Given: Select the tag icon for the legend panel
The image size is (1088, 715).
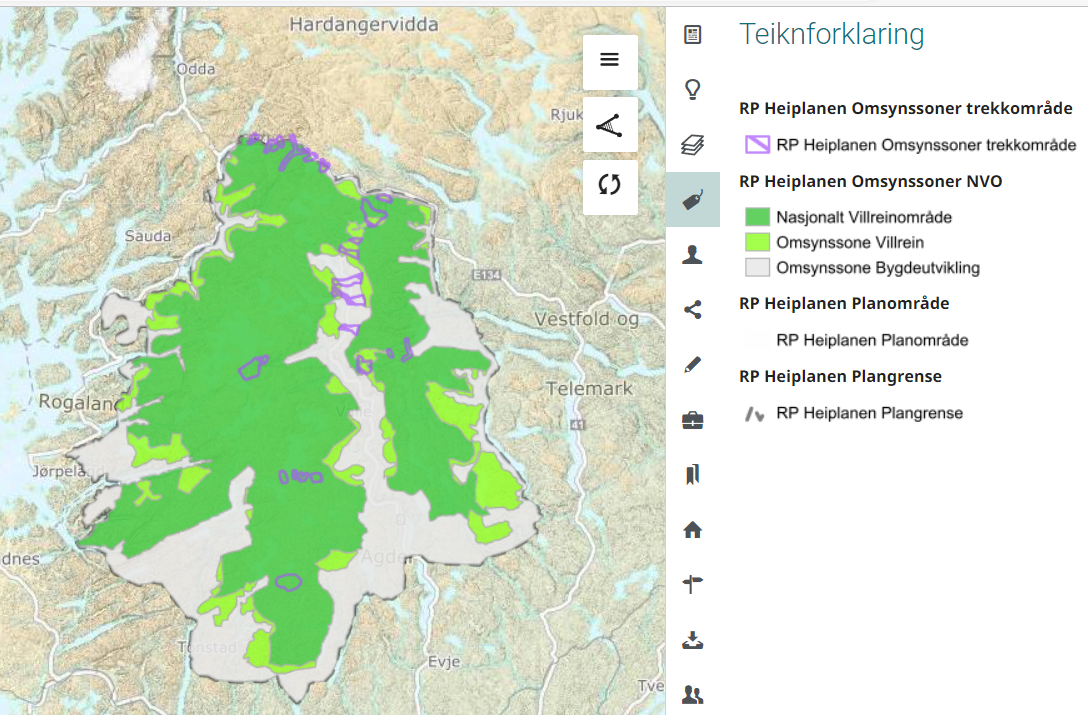Looking at the screenshot, I should (x=693, y=199).
